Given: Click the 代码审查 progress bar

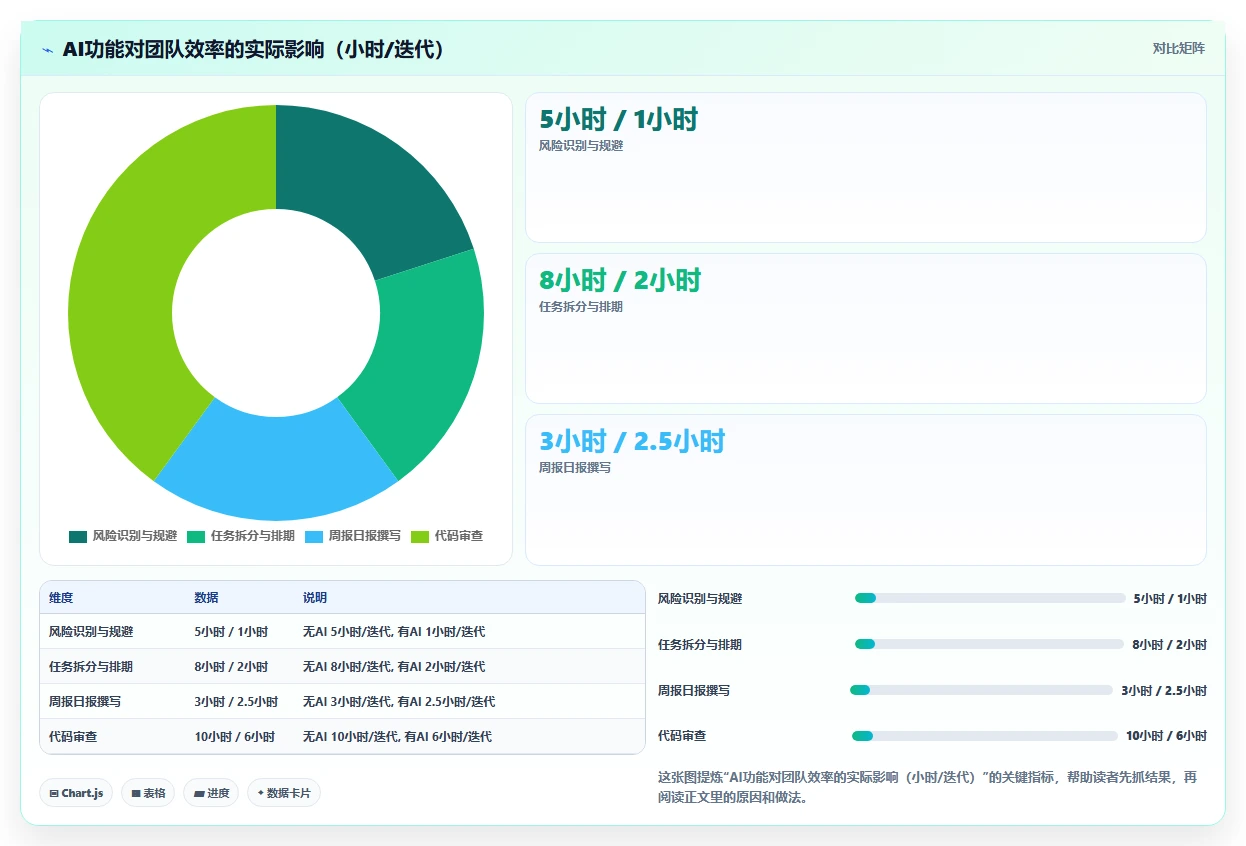Looking at the screenshot, I should pos(985,736).
